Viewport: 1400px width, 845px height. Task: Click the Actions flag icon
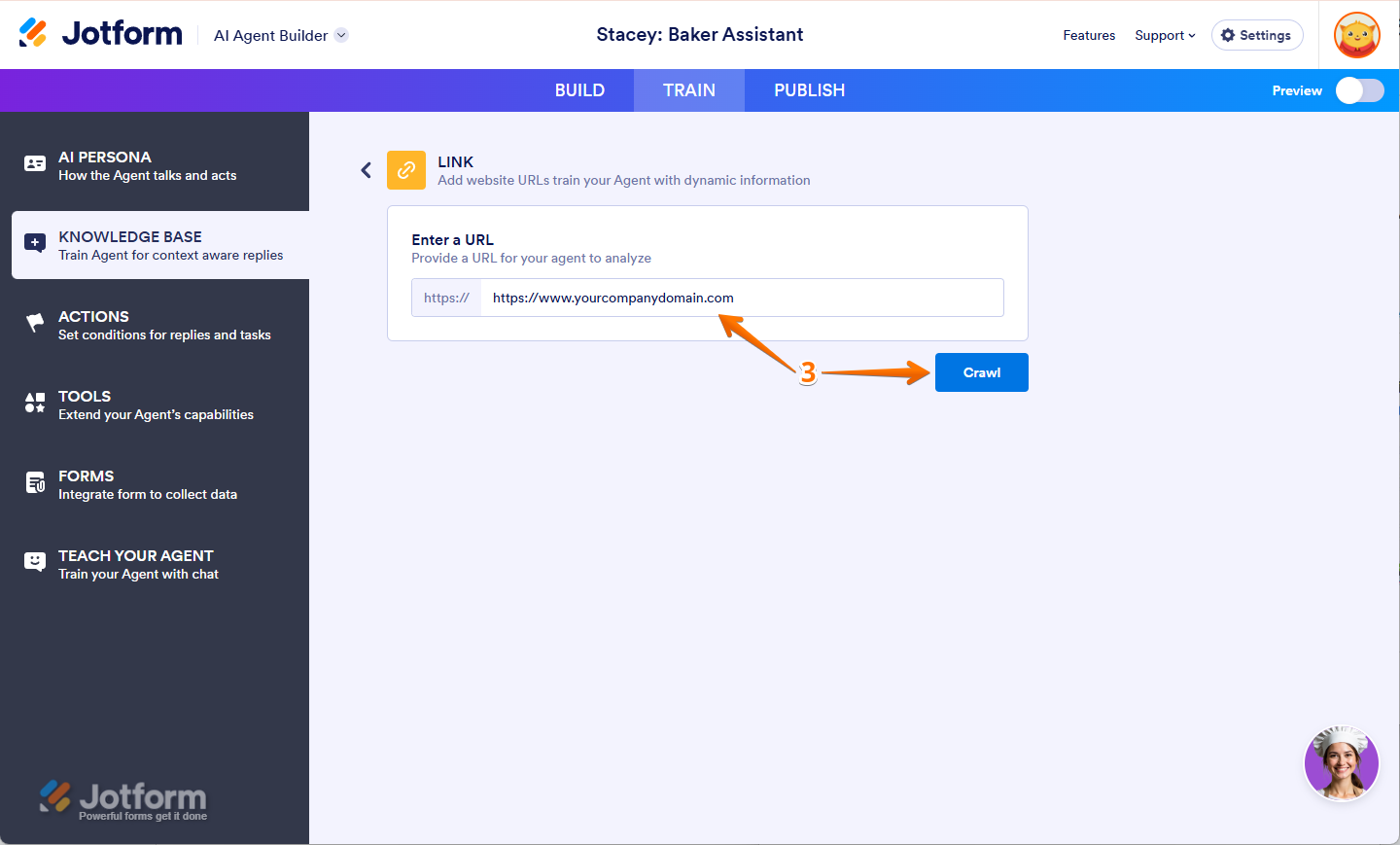35,323
